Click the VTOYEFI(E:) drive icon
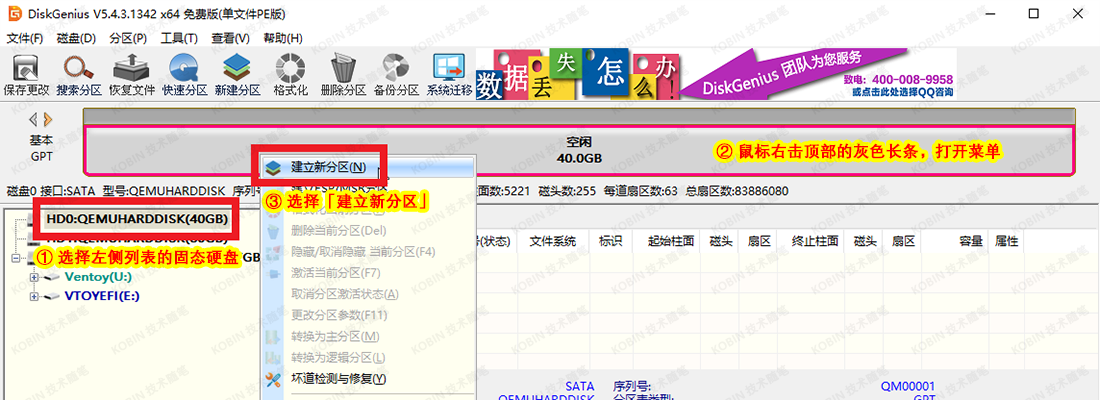 click(52, 296)
